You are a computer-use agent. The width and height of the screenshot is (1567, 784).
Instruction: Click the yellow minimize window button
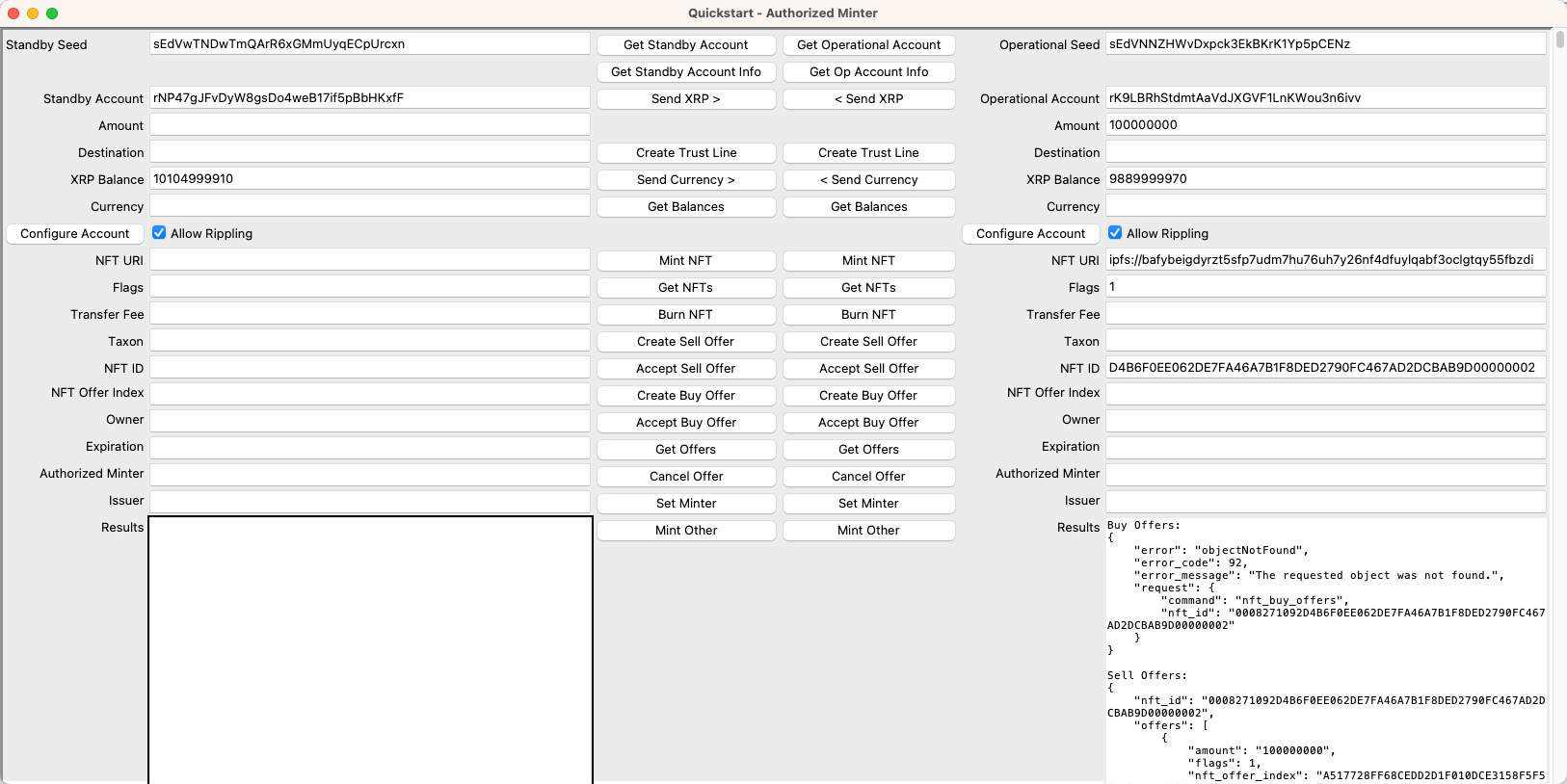click(33, 13)
